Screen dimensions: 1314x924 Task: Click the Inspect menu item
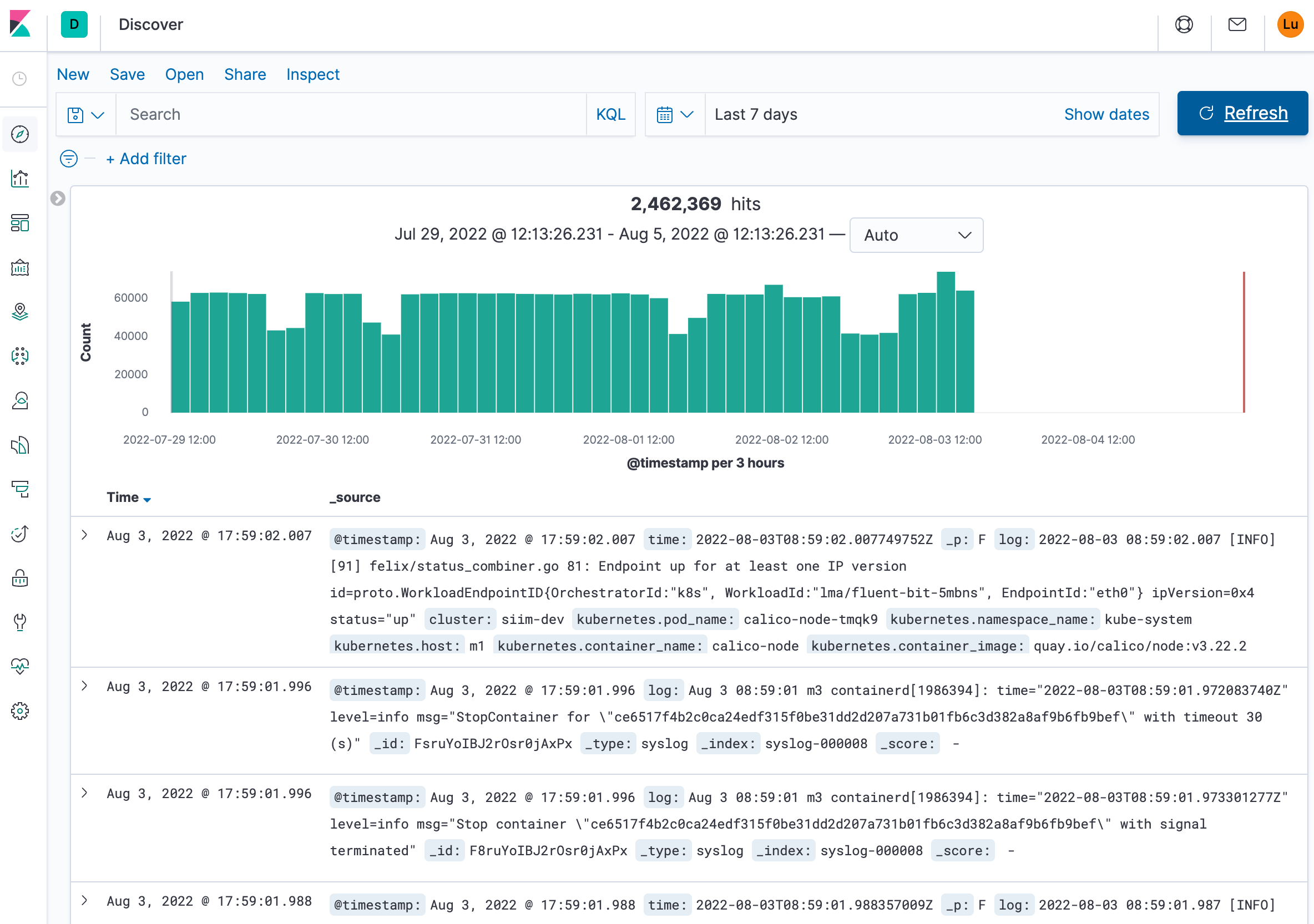coord(312,74)
